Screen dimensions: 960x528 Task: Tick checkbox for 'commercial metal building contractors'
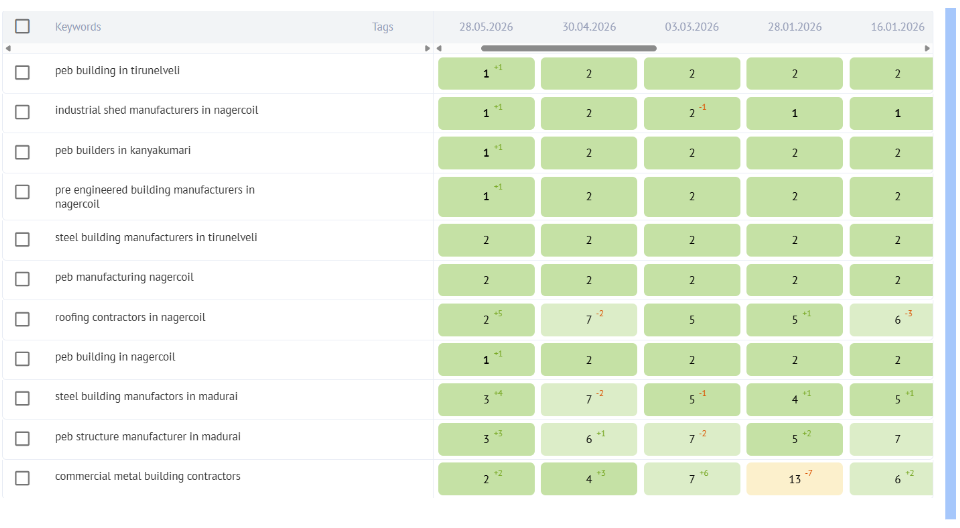pos(23,478)
